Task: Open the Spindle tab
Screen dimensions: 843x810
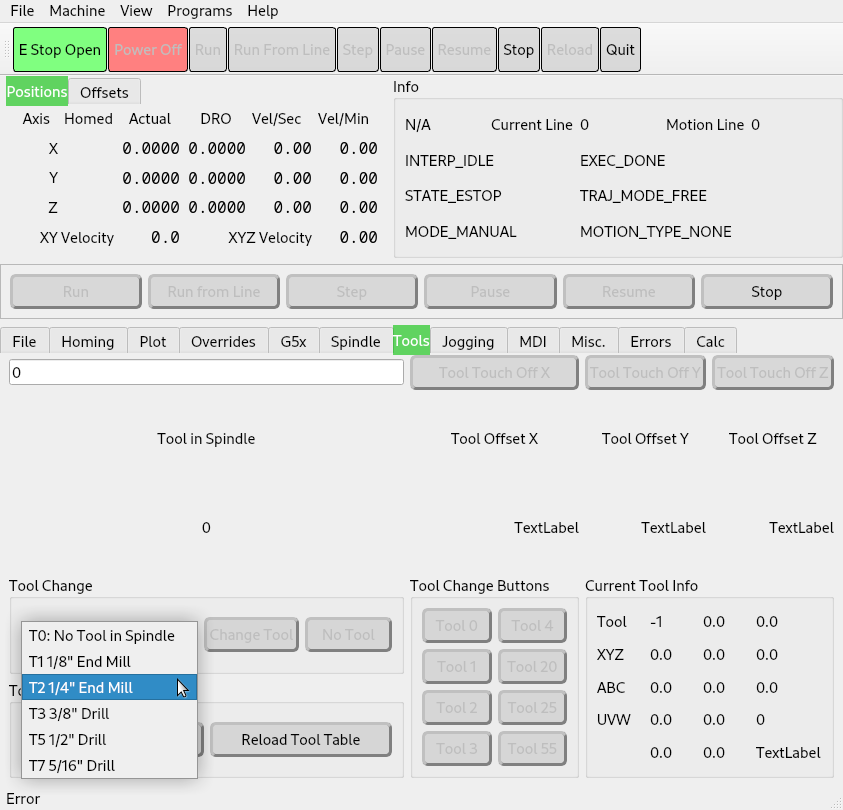Action: pyautogui.click(x=355, y=341)
